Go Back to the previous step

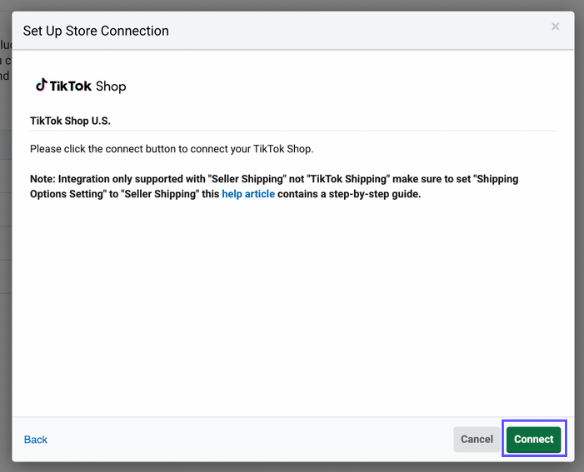coord(35,440)
